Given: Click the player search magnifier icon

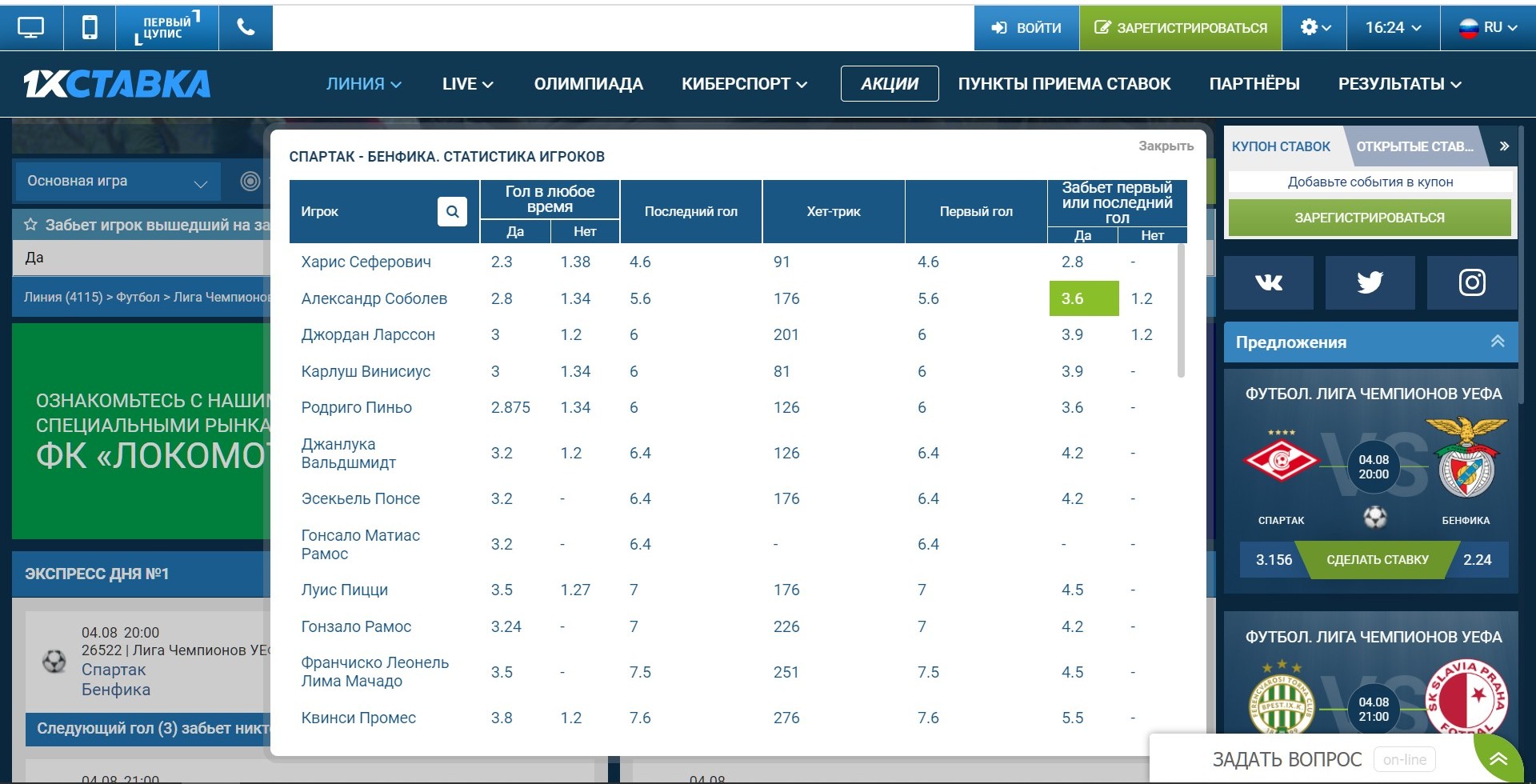Looking at the screenshot, I should (x=452, y=211).
